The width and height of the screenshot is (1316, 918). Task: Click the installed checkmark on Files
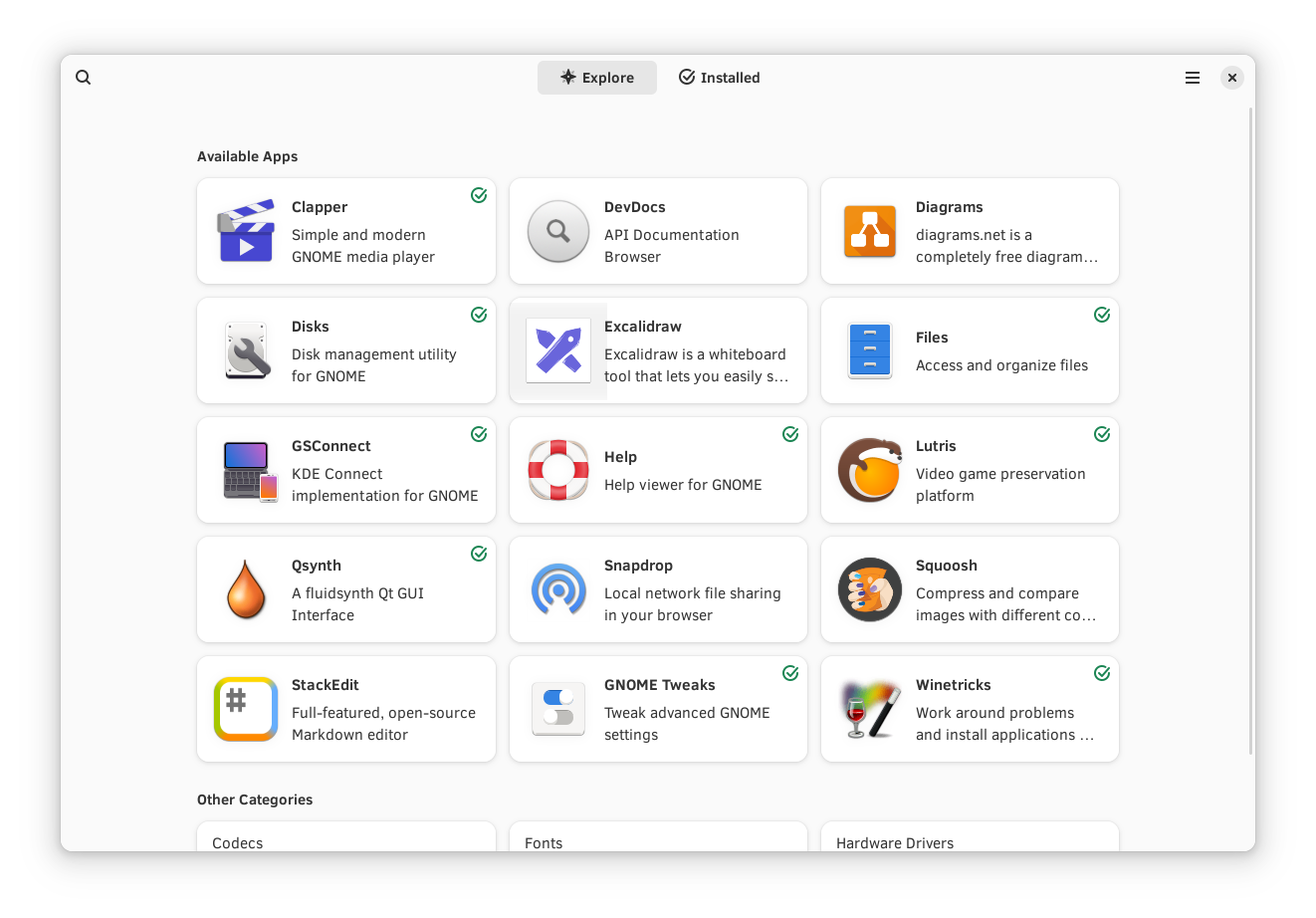[1102, 315]
